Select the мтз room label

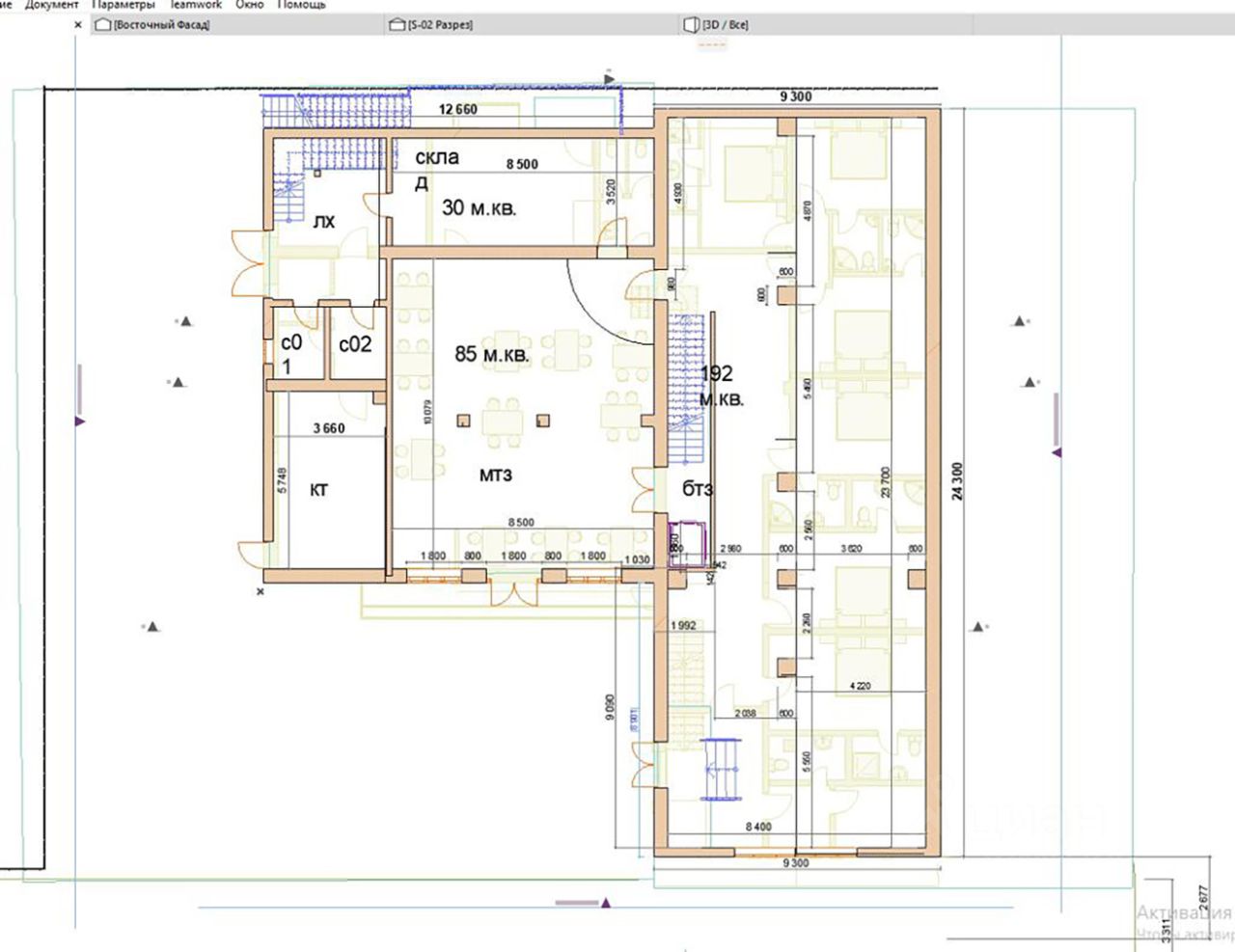[495, 475]
